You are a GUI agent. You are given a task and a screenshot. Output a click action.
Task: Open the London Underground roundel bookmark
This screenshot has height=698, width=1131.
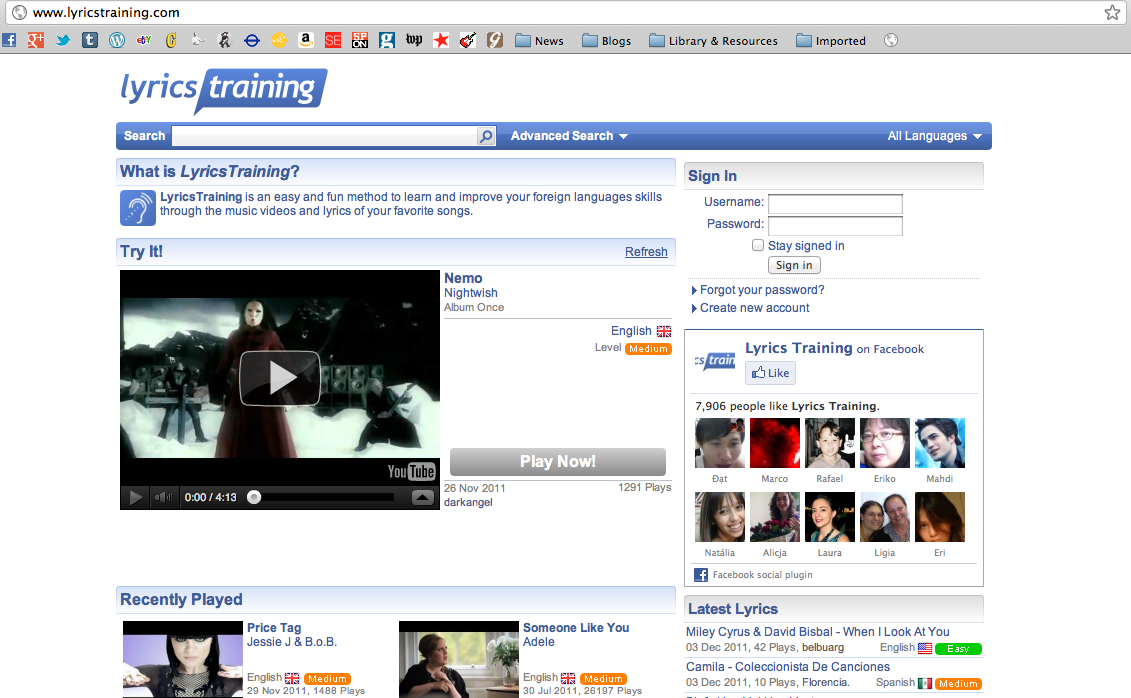coord(252,40)
